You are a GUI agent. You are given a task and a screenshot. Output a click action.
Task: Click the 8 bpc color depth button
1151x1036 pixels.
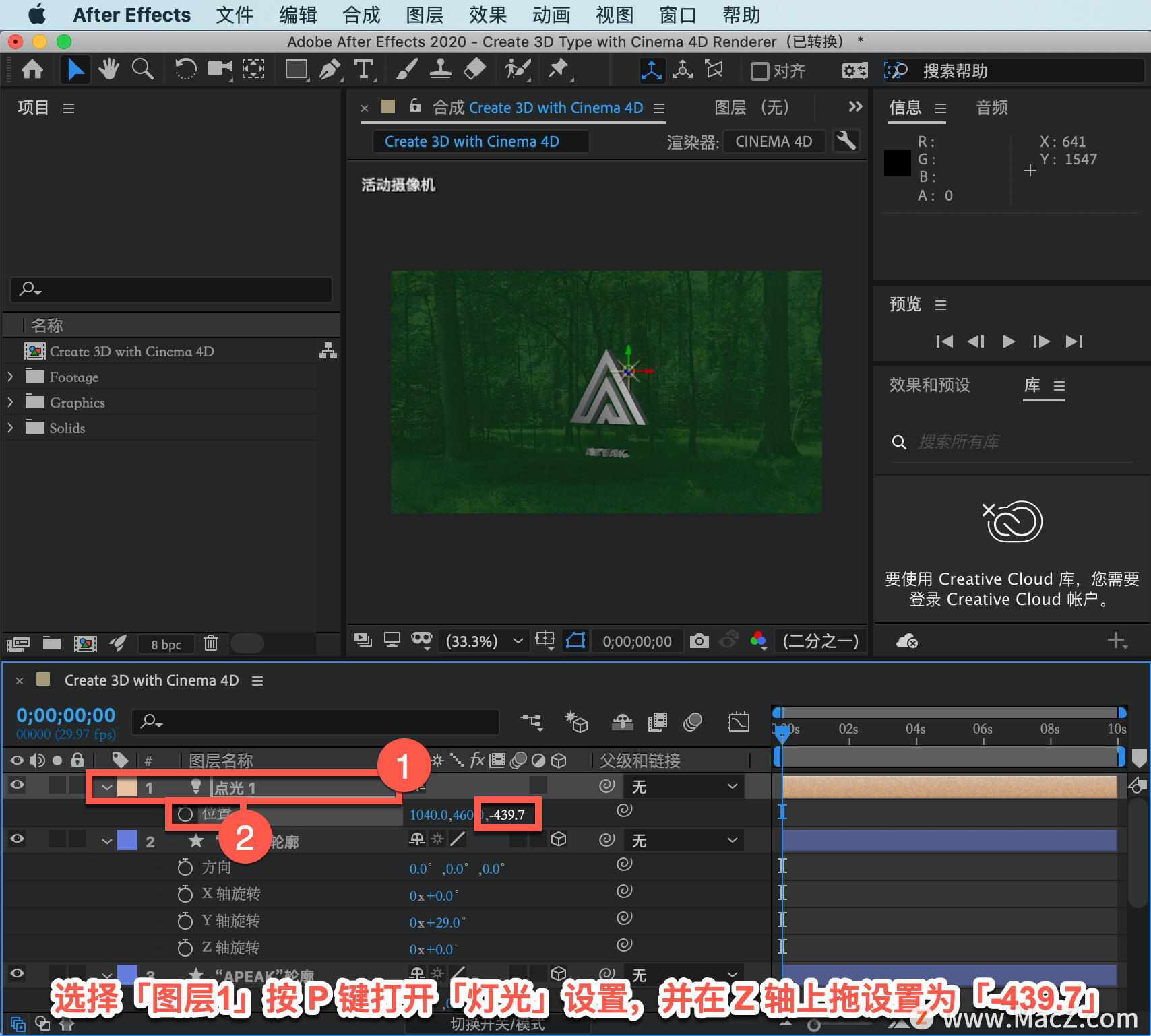point(166,645)
